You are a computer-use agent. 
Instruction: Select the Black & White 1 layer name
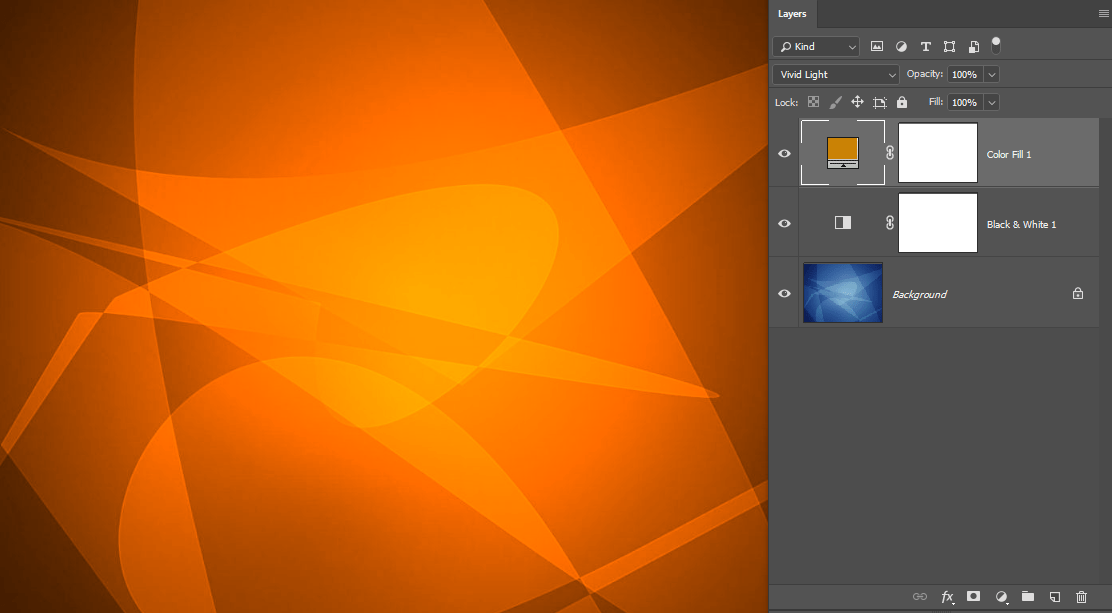(1021, 224)
